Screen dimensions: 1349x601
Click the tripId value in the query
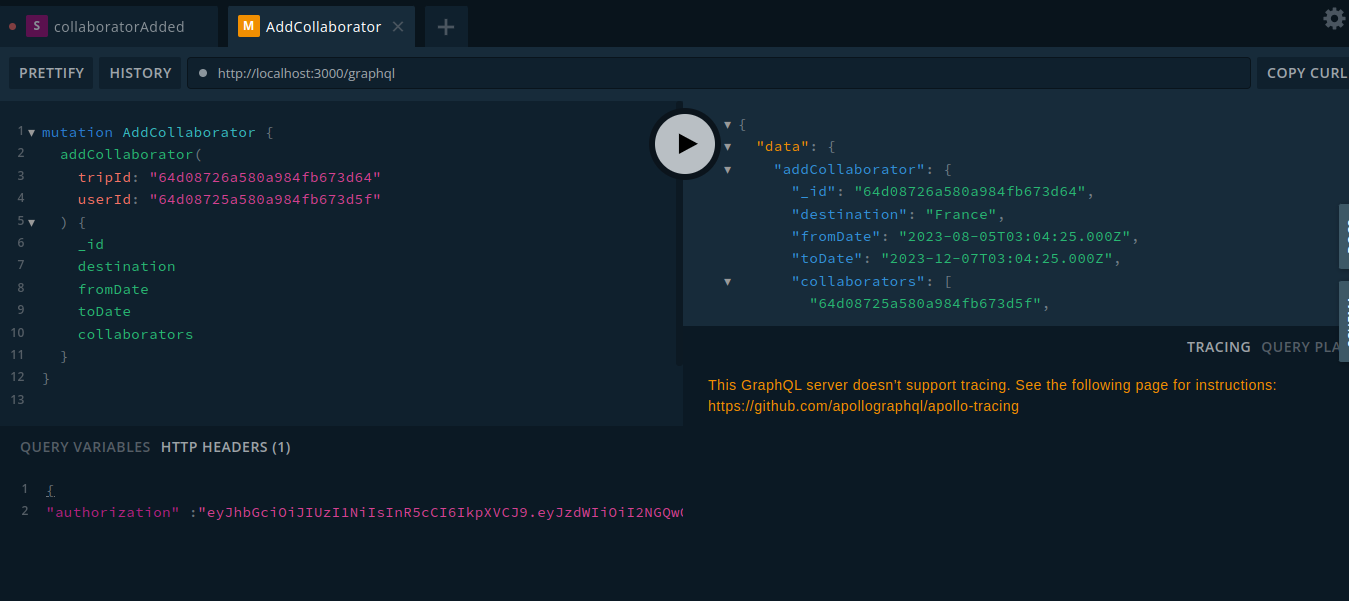pos(266,177)
